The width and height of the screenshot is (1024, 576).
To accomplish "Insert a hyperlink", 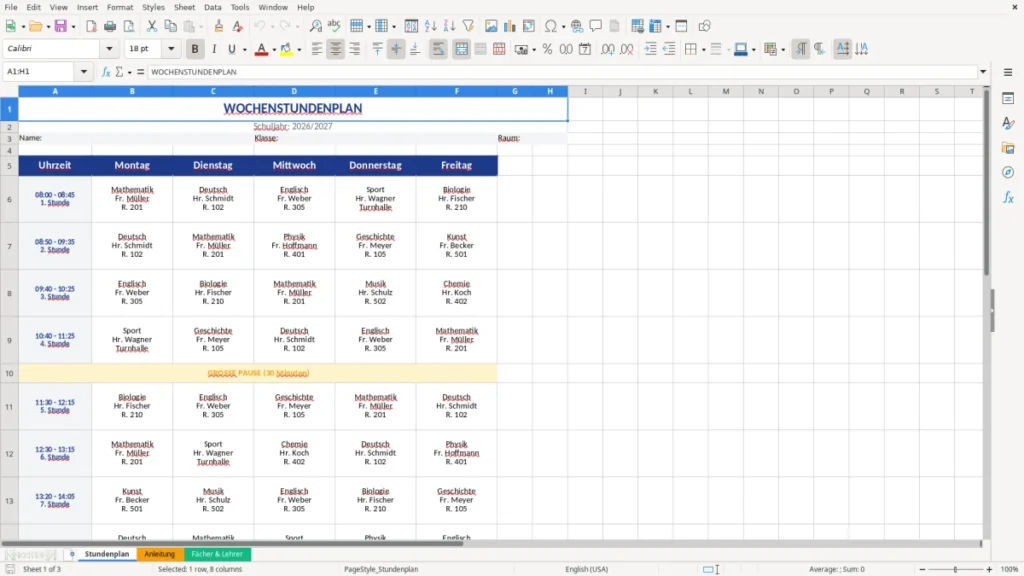I will (x=577, y=26).
